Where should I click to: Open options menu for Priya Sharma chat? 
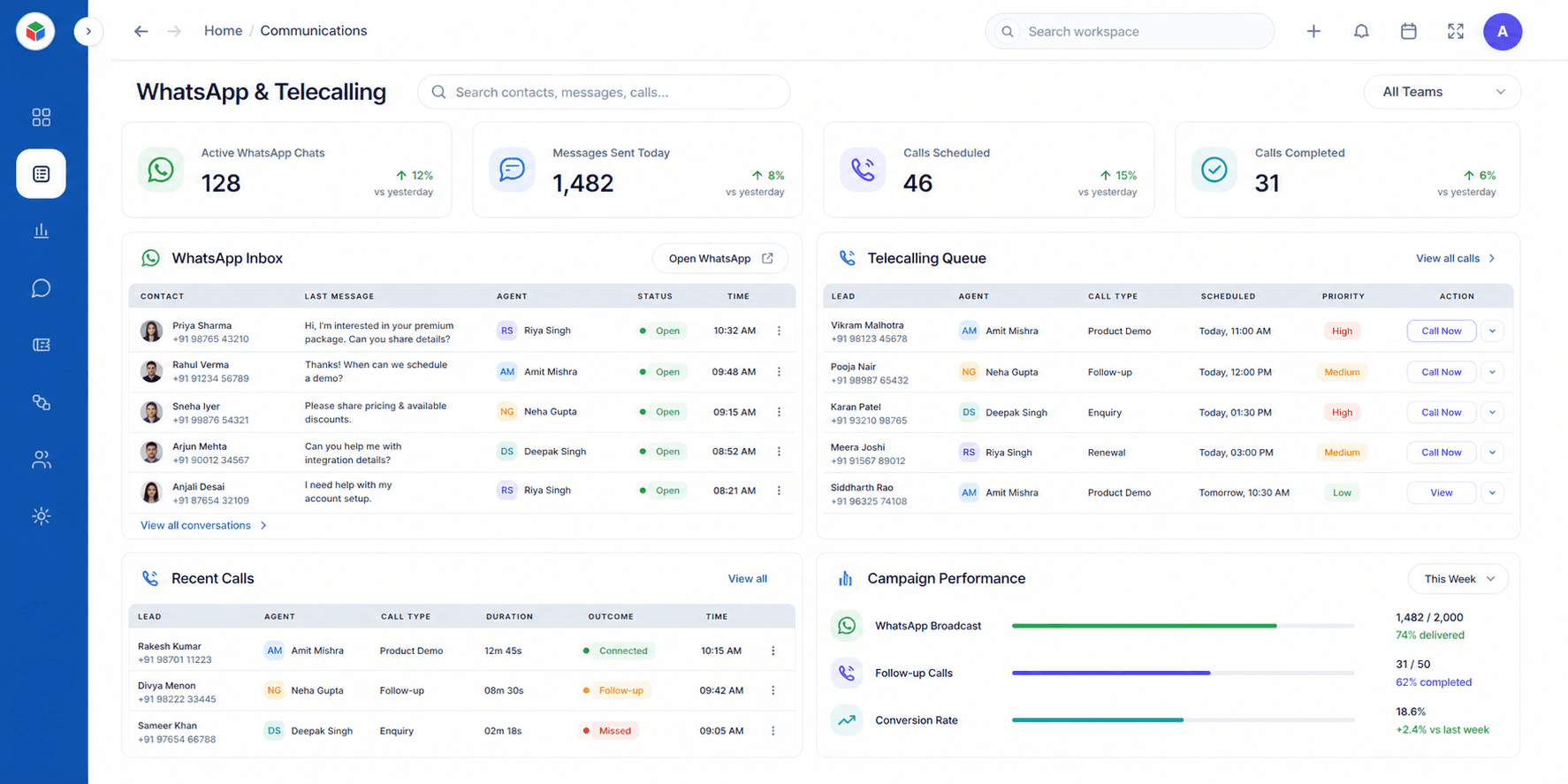779,331
